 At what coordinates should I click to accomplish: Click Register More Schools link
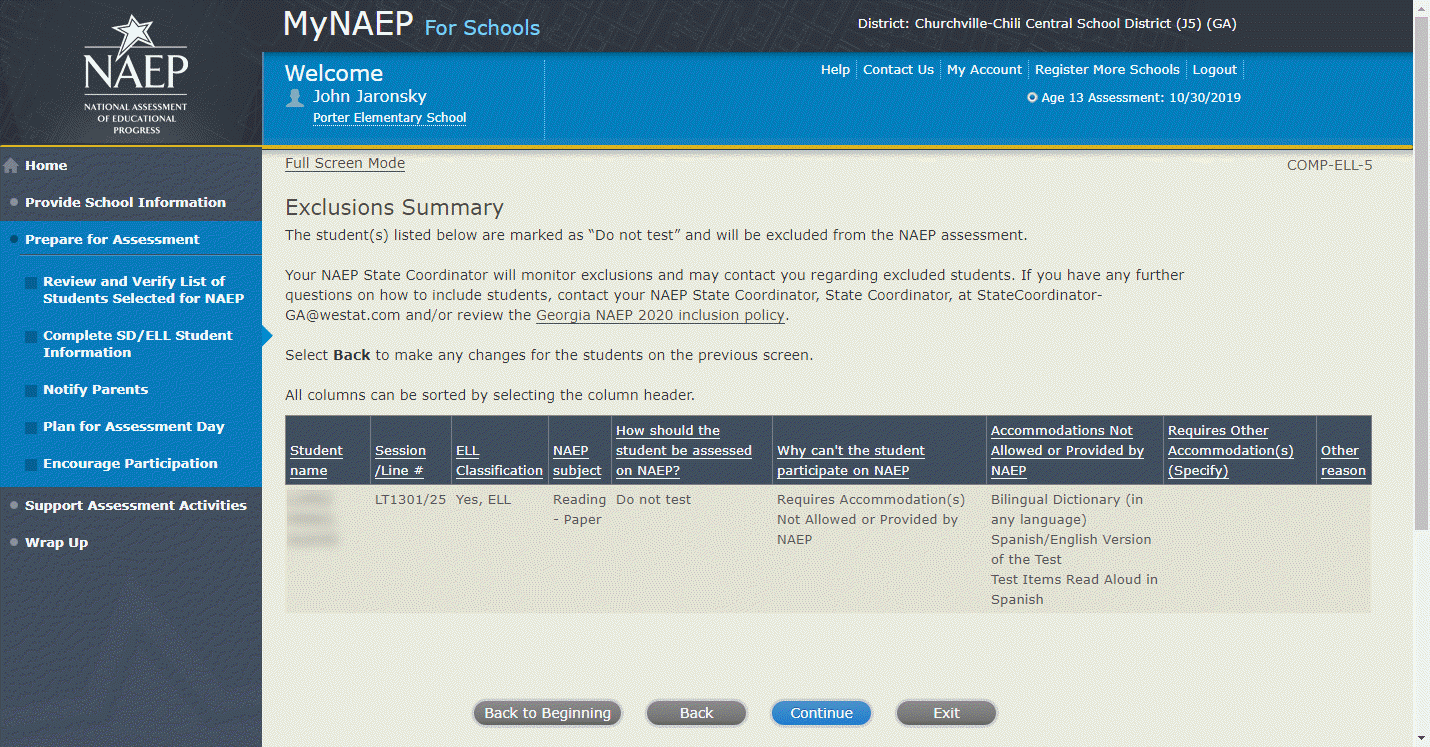coord(1107,70)
